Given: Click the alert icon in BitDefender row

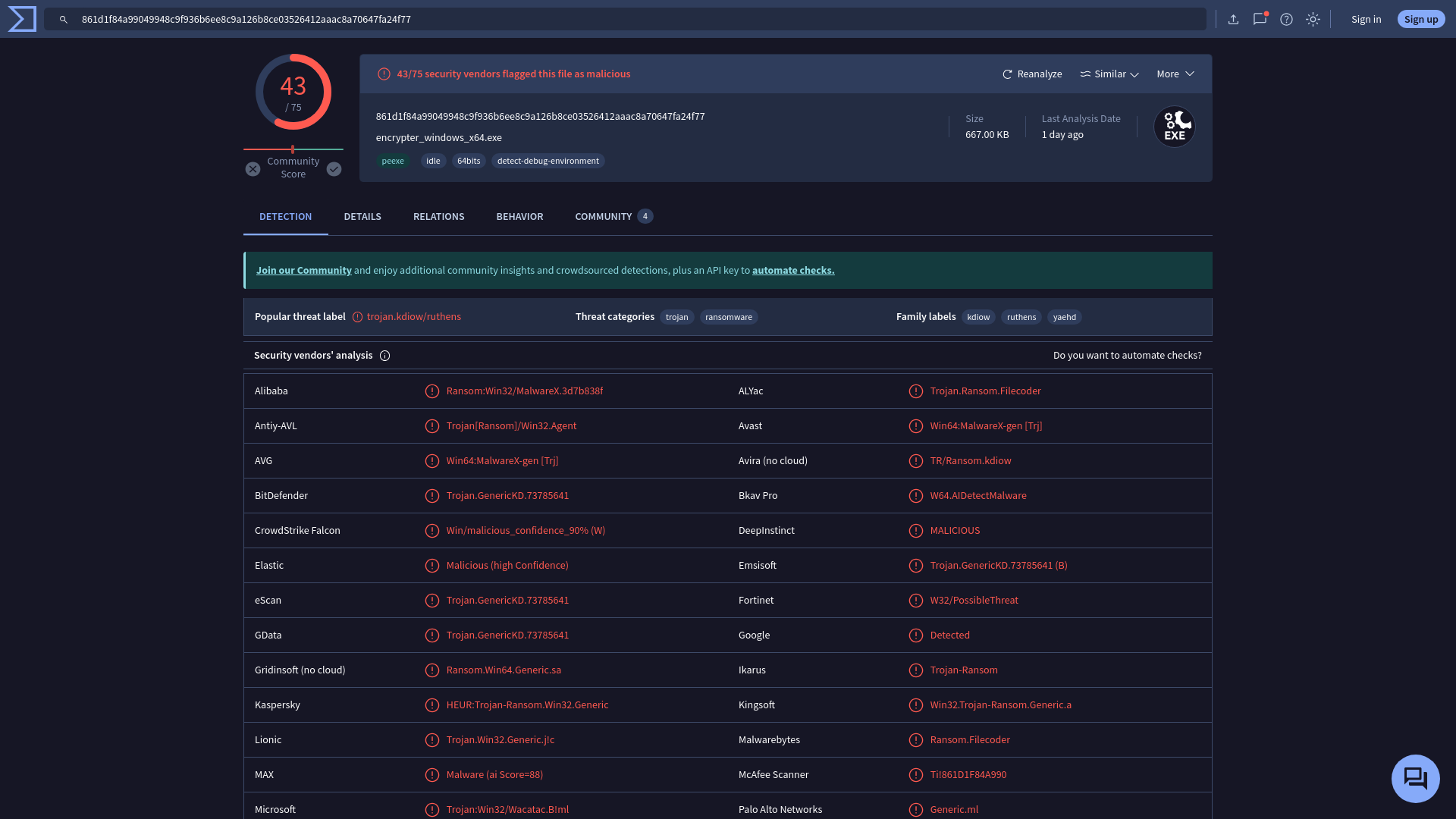Looking at the screenshot, I should tap(432, 496).
